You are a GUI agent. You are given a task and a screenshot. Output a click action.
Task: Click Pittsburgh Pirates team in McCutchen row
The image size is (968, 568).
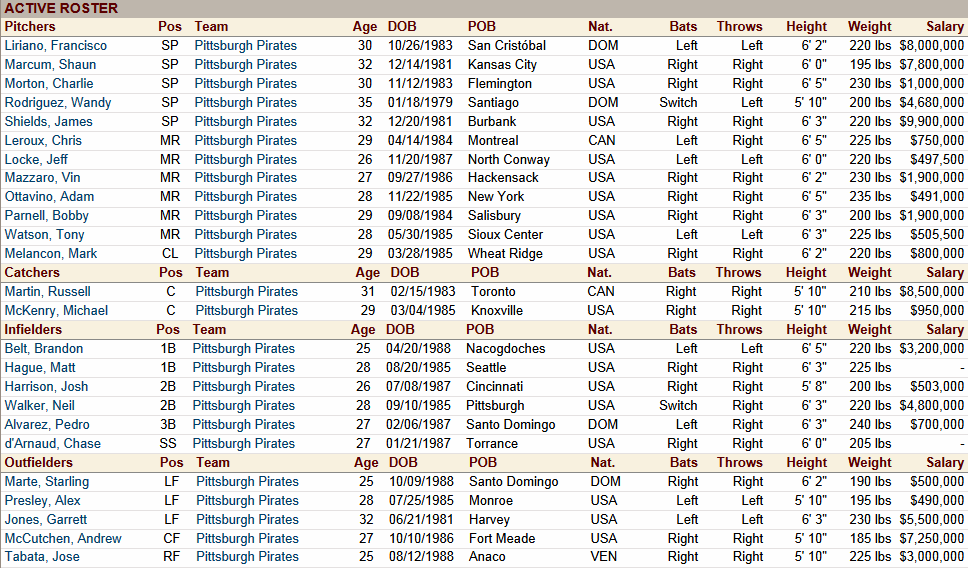[x=248, y=539]
